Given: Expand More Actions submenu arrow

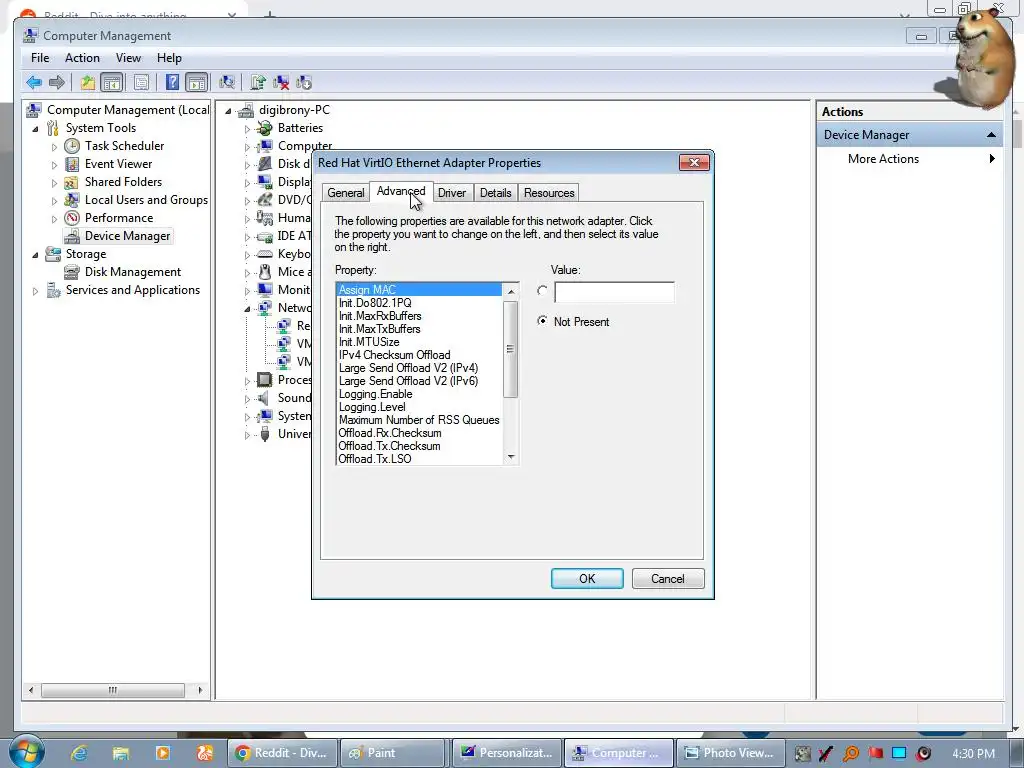Looking at the screenshot, I should pyautogui.click(x=992, y=159).
